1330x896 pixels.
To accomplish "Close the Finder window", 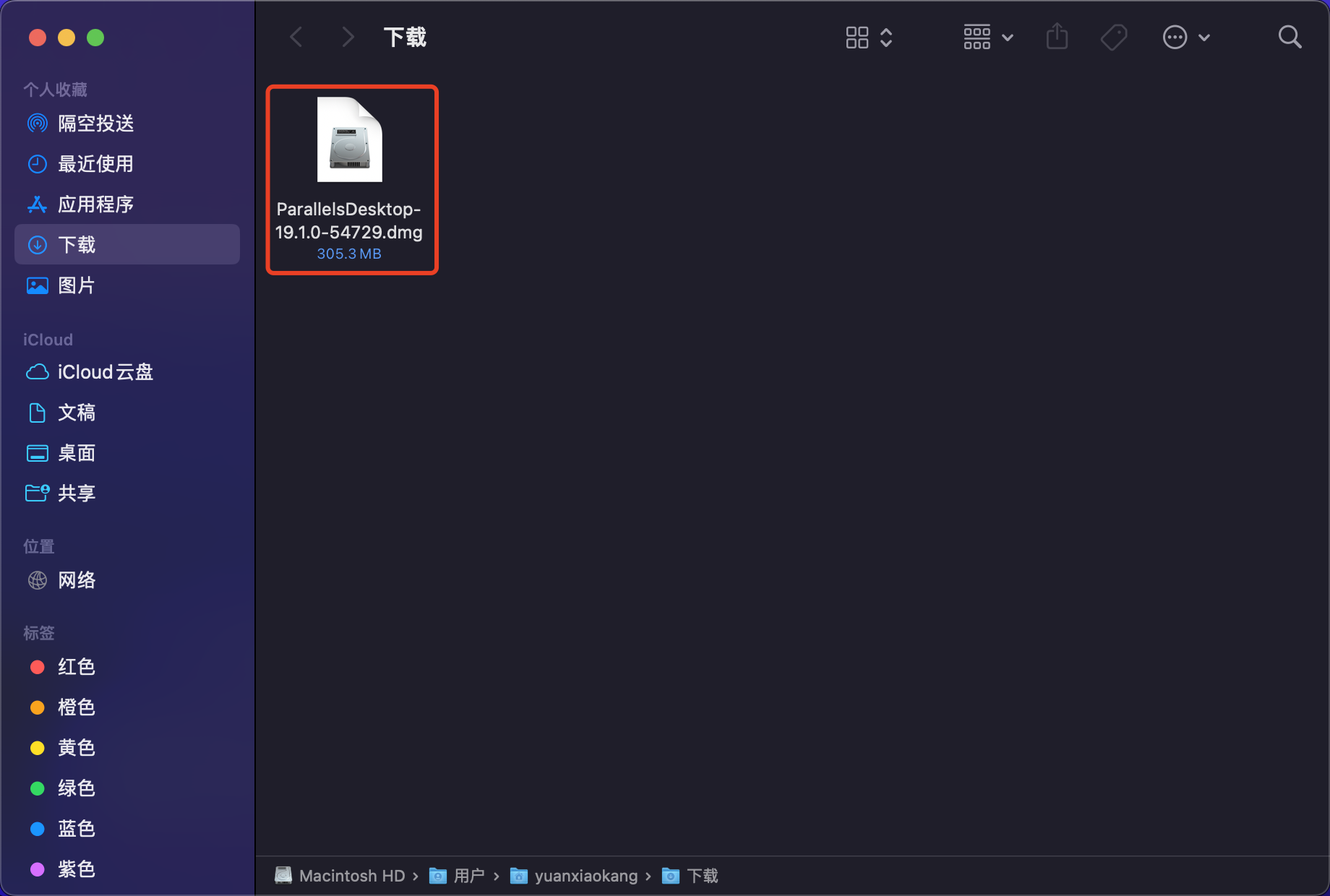I will pos(38,38).
